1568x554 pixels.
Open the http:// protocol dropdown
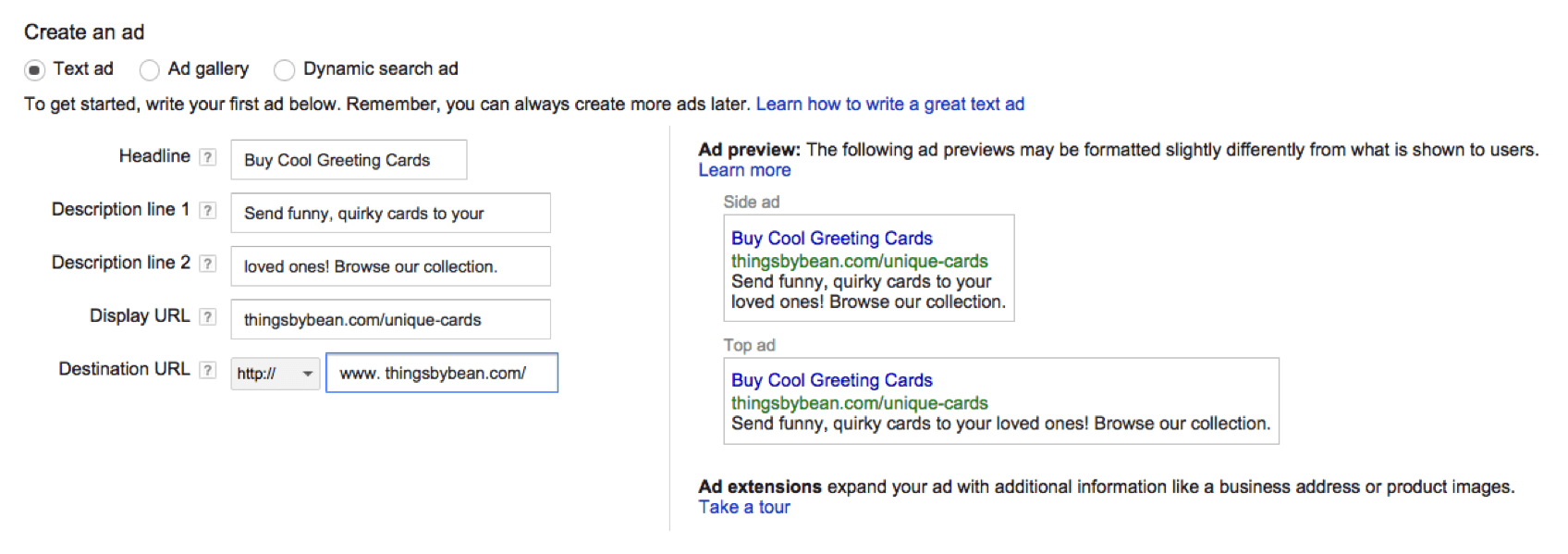click(276, 374)
